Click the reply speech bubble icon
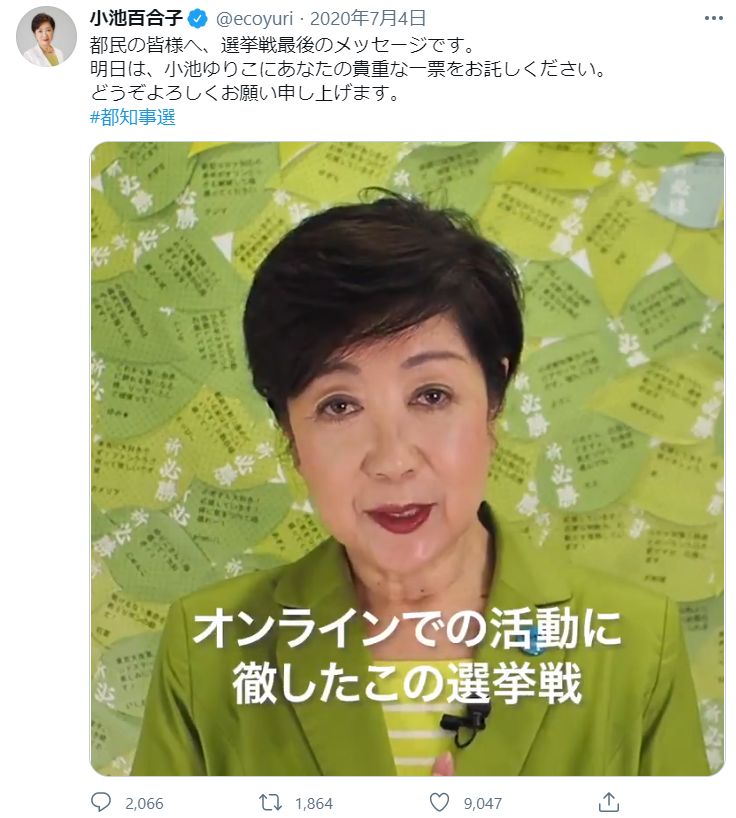736x818 pixels. tap(101, 802)
